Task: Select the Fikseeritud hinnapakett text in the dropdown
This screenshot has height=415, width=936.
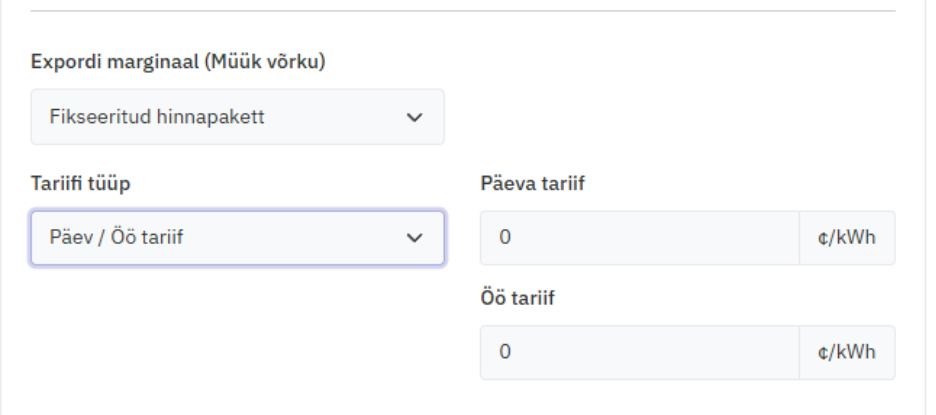Action: [x=157, y=117]
